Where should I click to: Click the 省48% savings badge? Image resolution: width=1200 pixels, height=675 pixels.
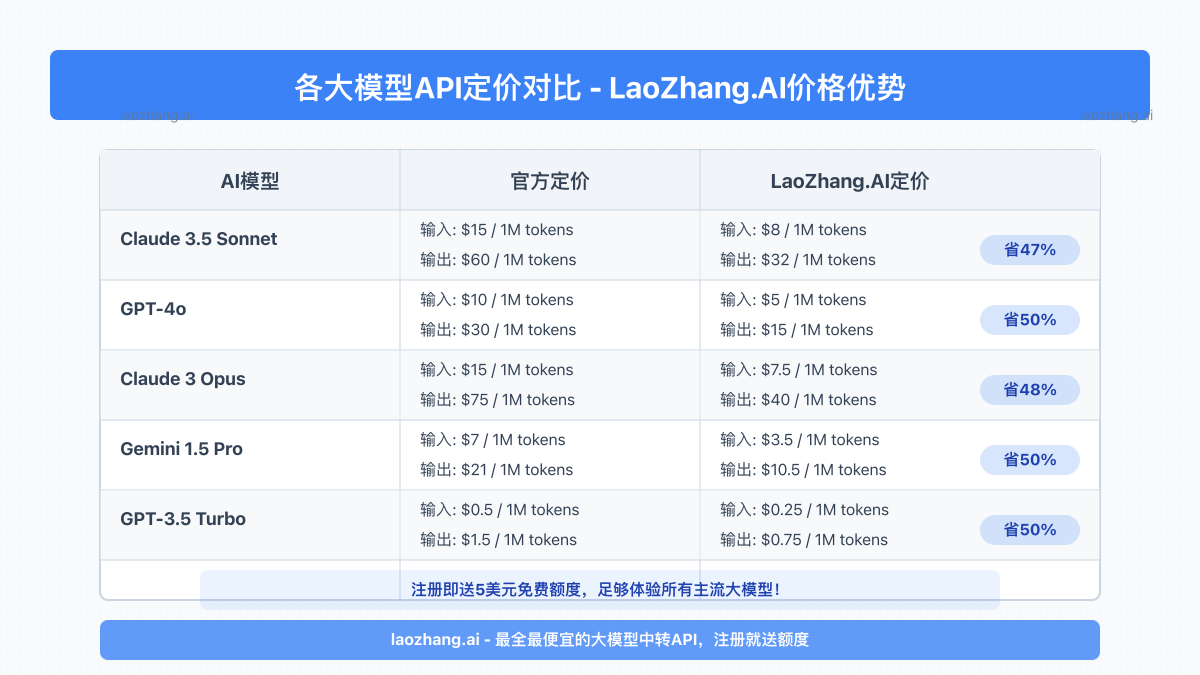pyautogui.click(x=1030, y=390)
